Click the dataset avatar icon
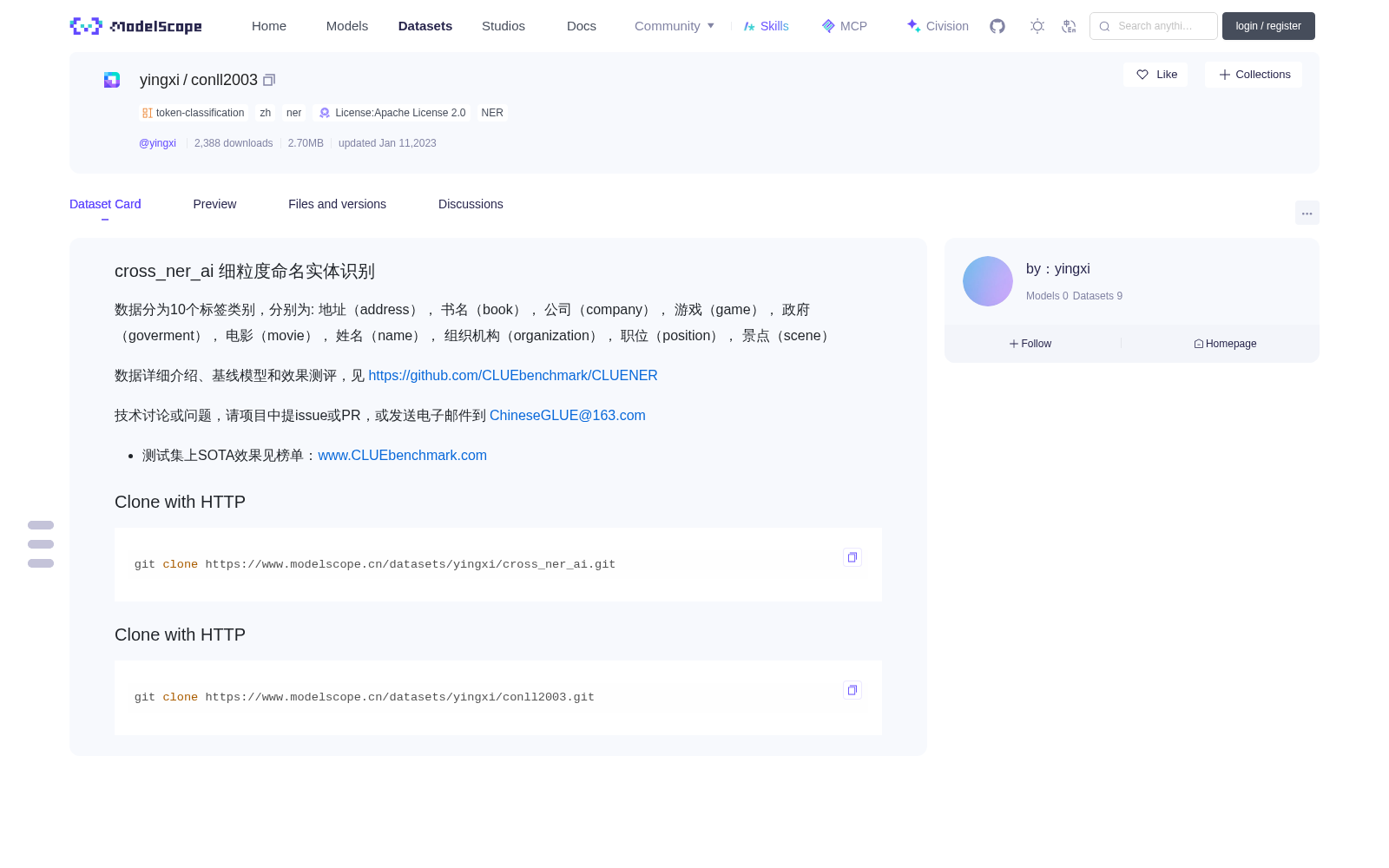Image resolution: width=1389 pixels, height=868 pixels. [112, 80]
